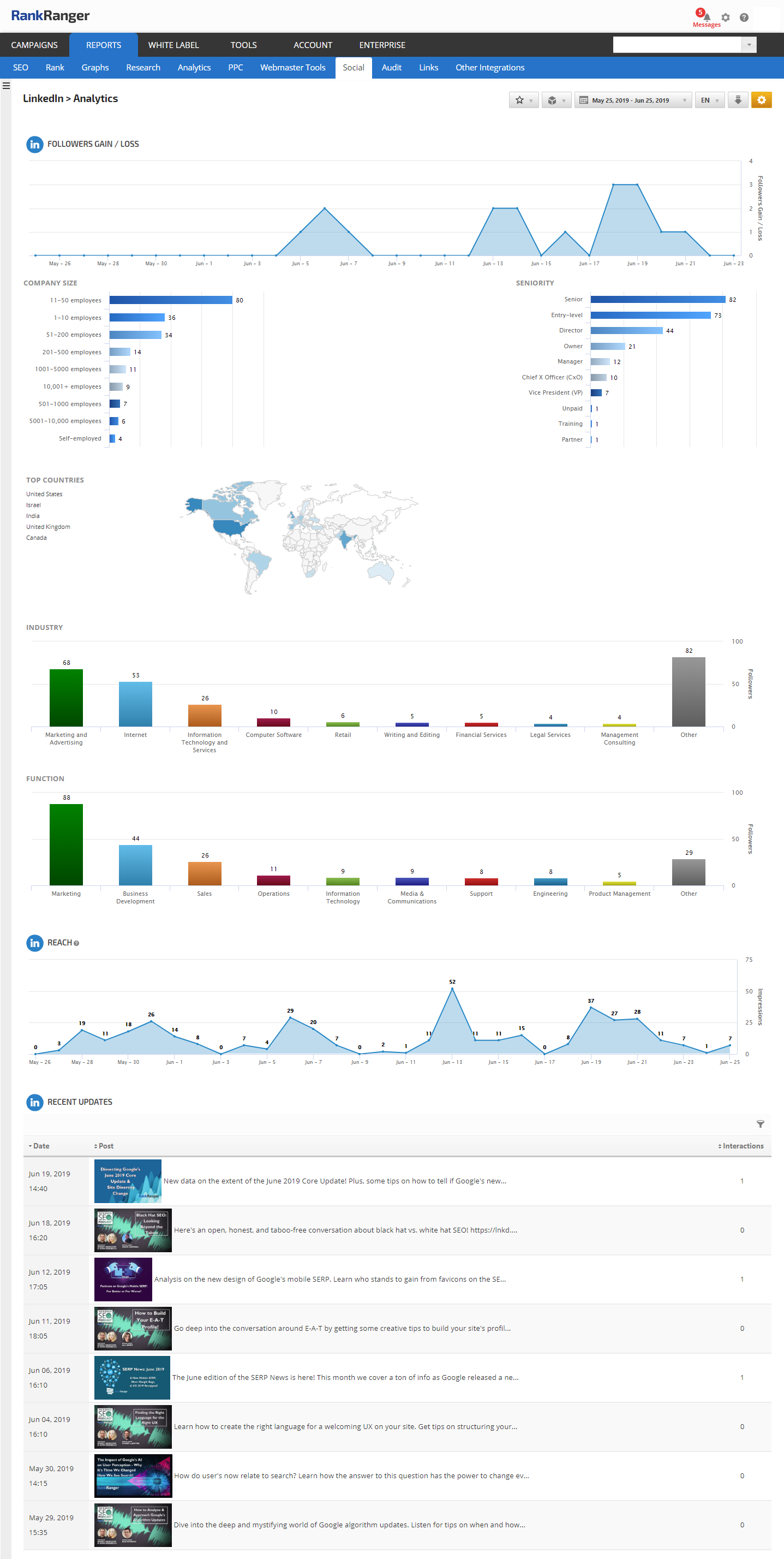This screenshot has width=784, height=1559.
Task: Switch to the PPC report tab
Action: tap(236, 67)
